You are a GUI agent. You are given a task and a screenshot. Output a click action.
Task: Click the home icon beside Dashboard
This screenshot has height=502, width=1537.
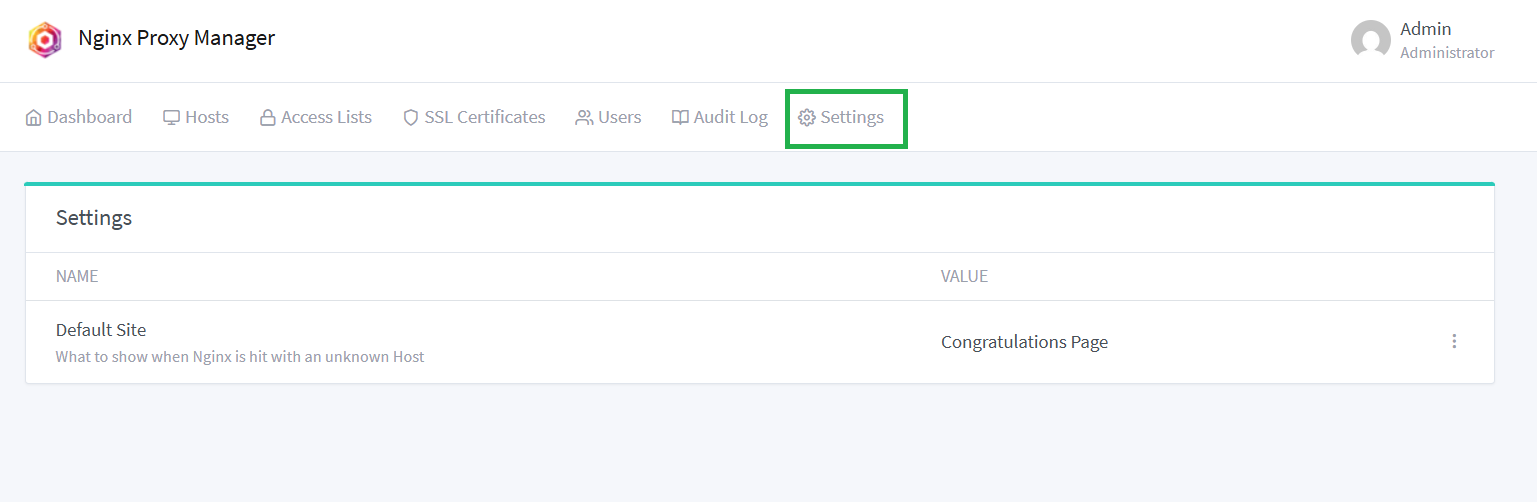(x=34, y=118)
